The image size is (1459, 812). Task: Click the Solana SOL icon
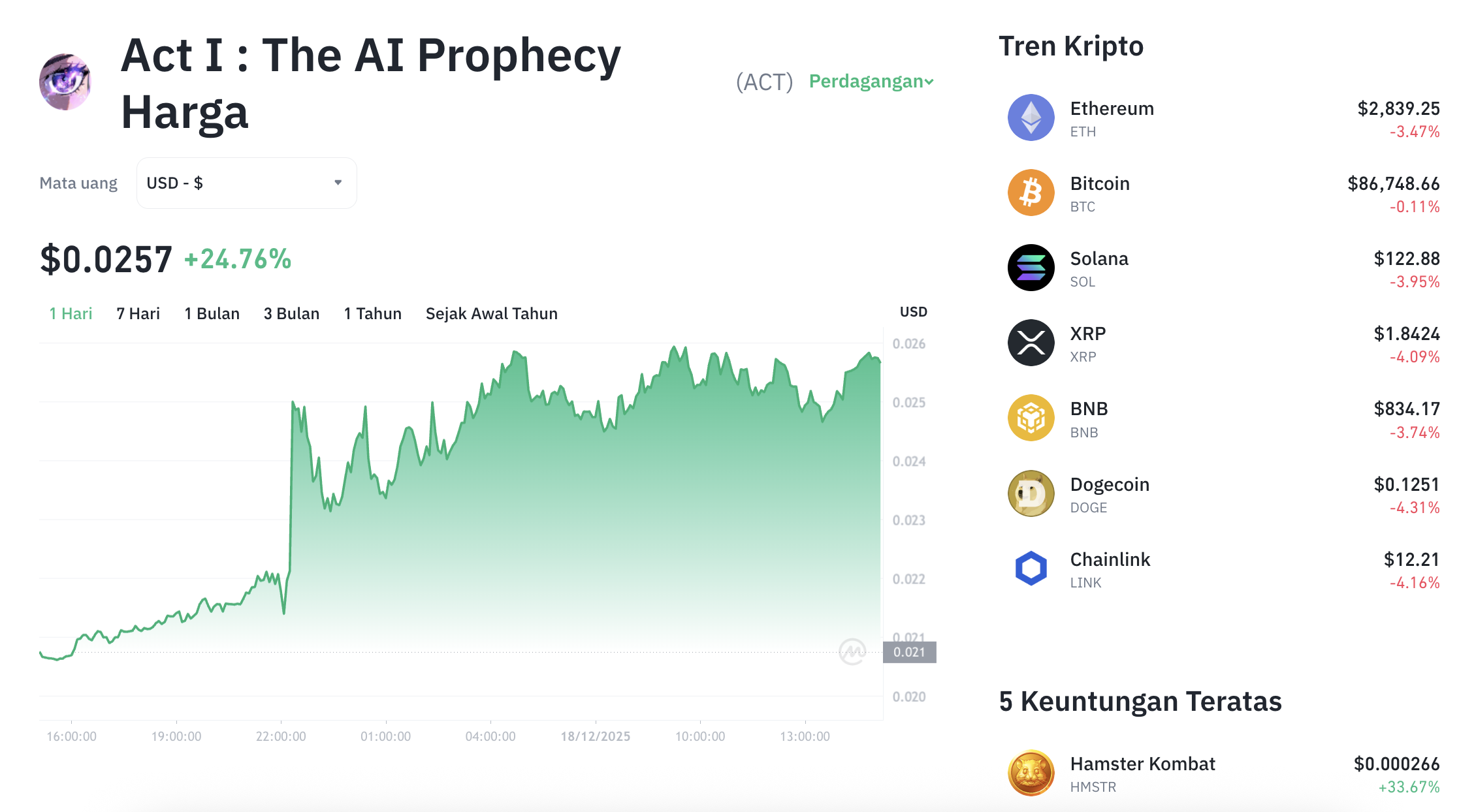tap(1031, 268)
